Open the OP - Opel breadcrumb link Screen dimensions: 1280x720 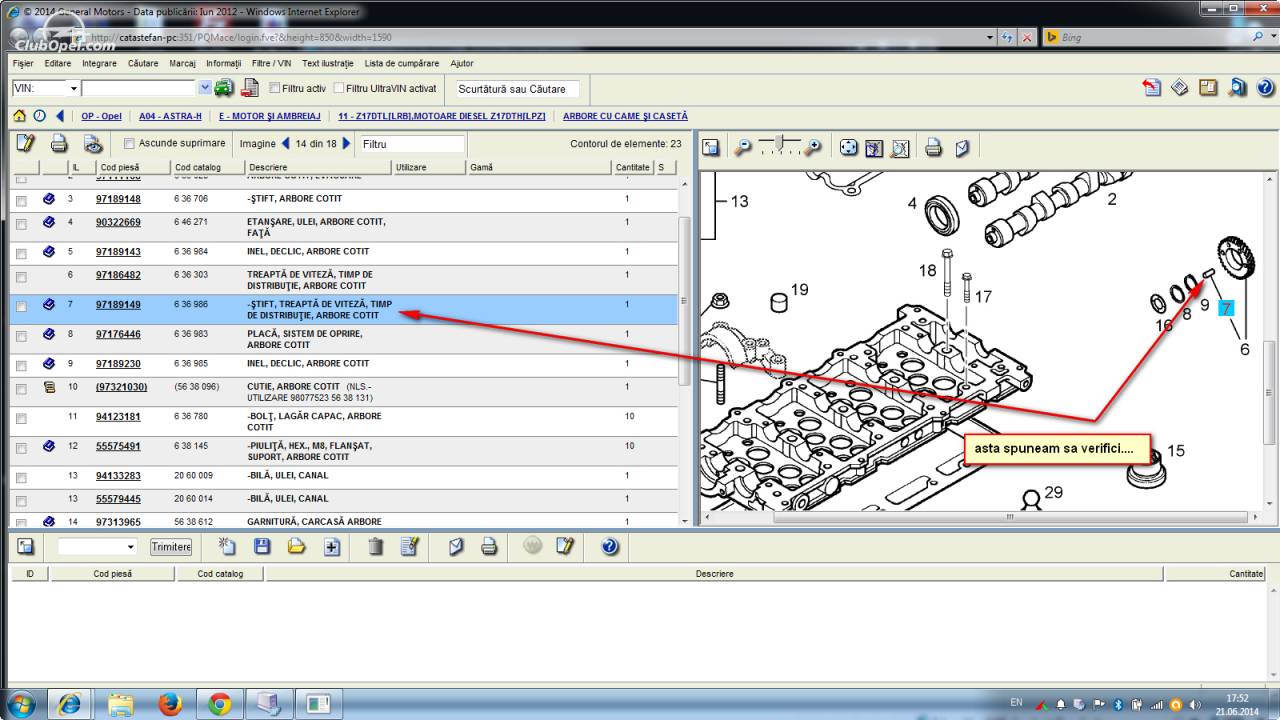pos(101,116)
